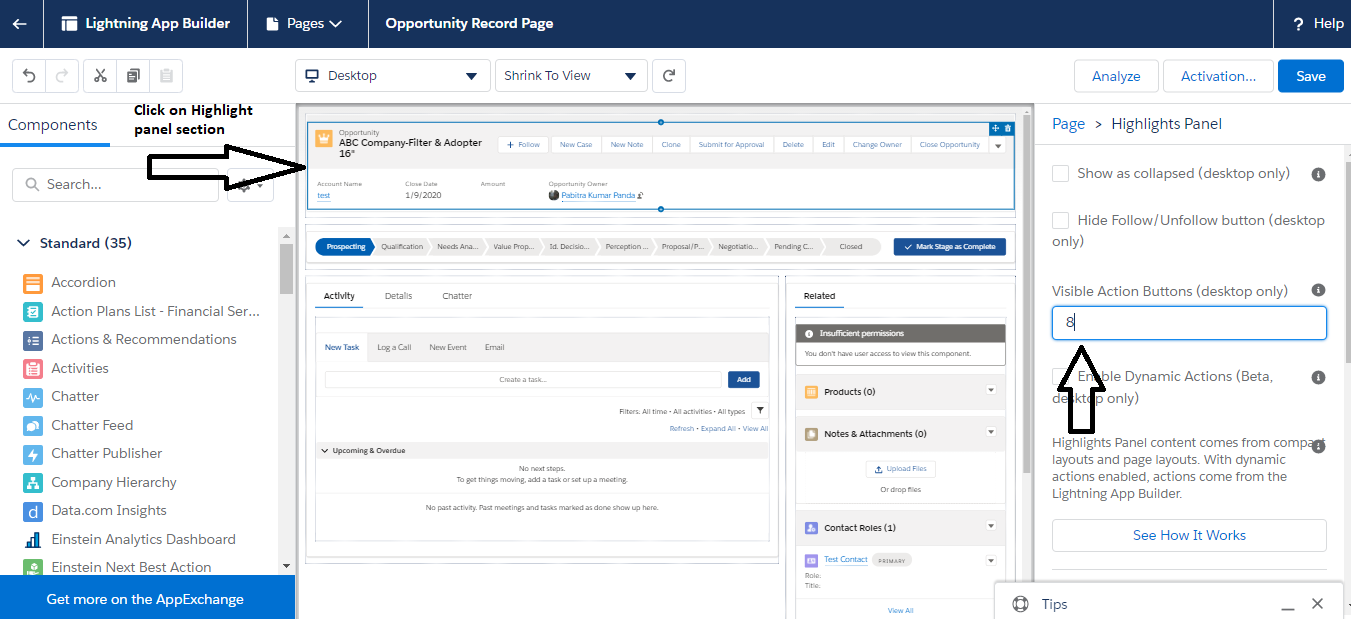This screenshot has height=619, width=1351.
Task: Switch to the Related tab
Action: (x=819, y=295)
